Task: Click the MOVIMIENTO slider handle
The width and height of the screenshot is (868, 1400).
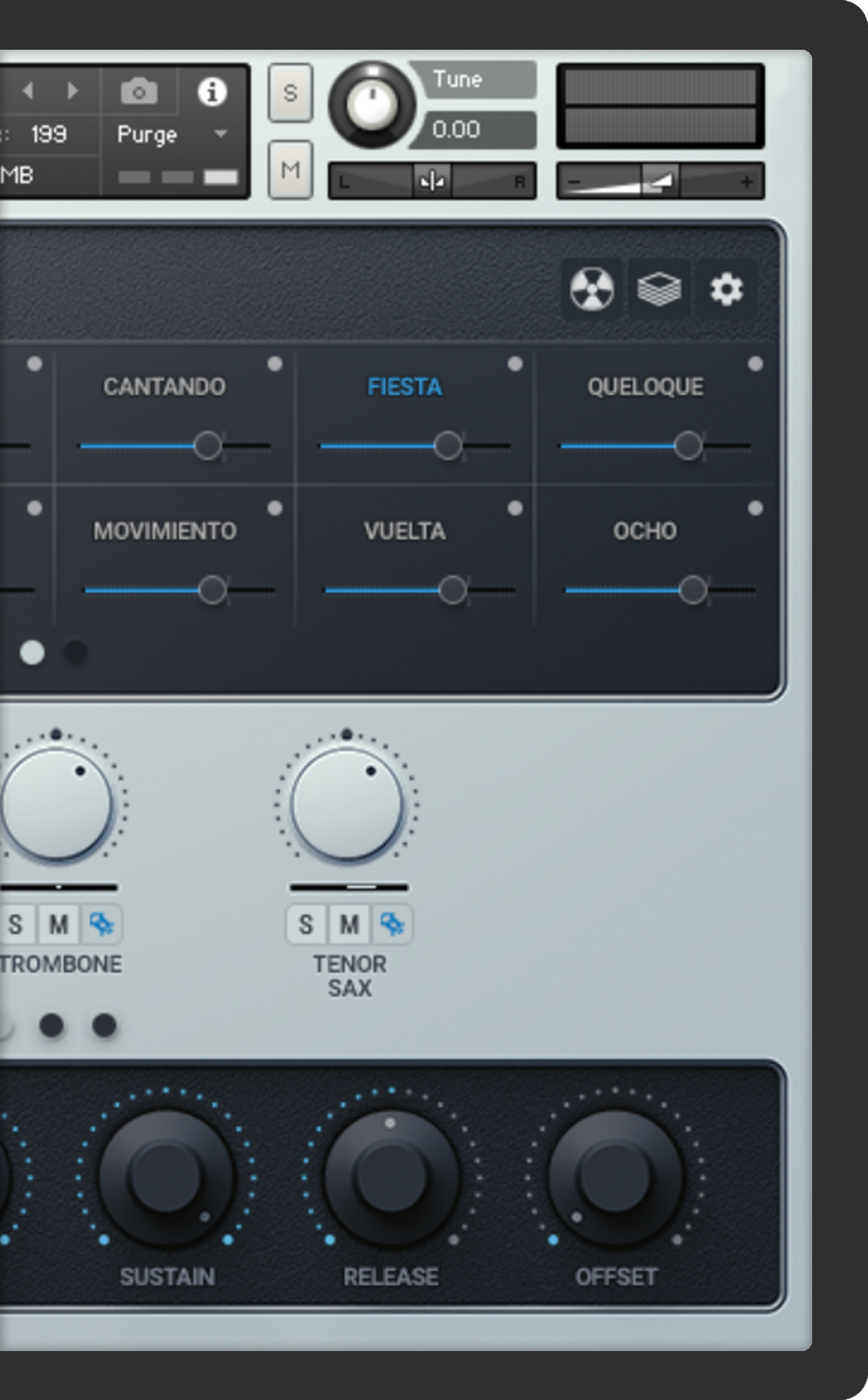Action: tap(212, 590)
